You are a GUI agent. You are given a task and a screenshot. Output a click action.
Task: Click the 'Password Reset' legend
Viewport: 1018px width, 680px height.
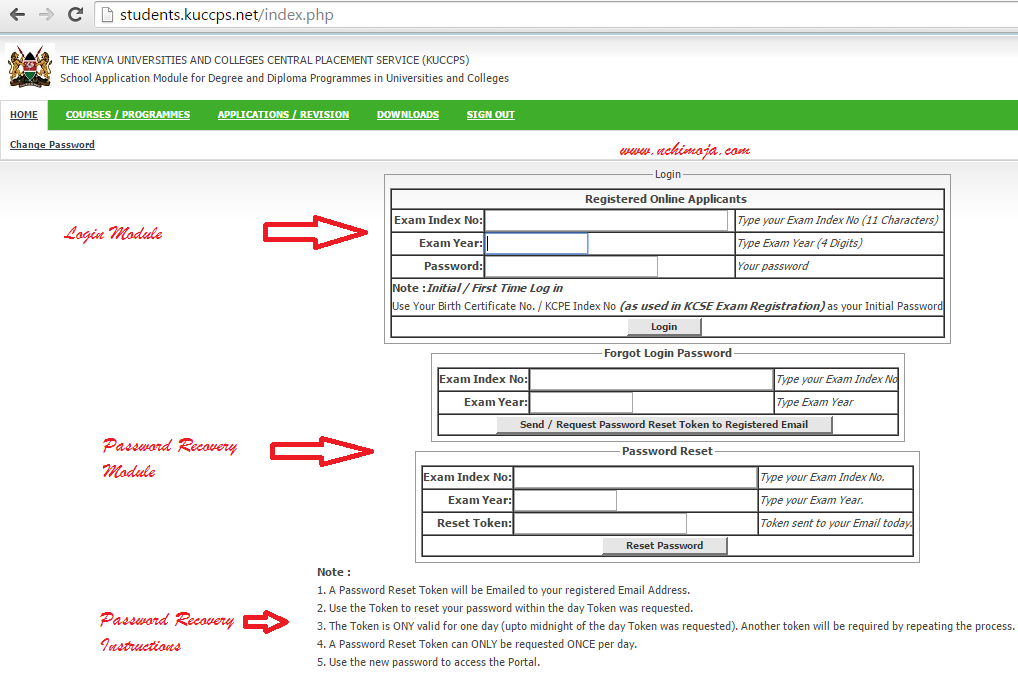667,451
